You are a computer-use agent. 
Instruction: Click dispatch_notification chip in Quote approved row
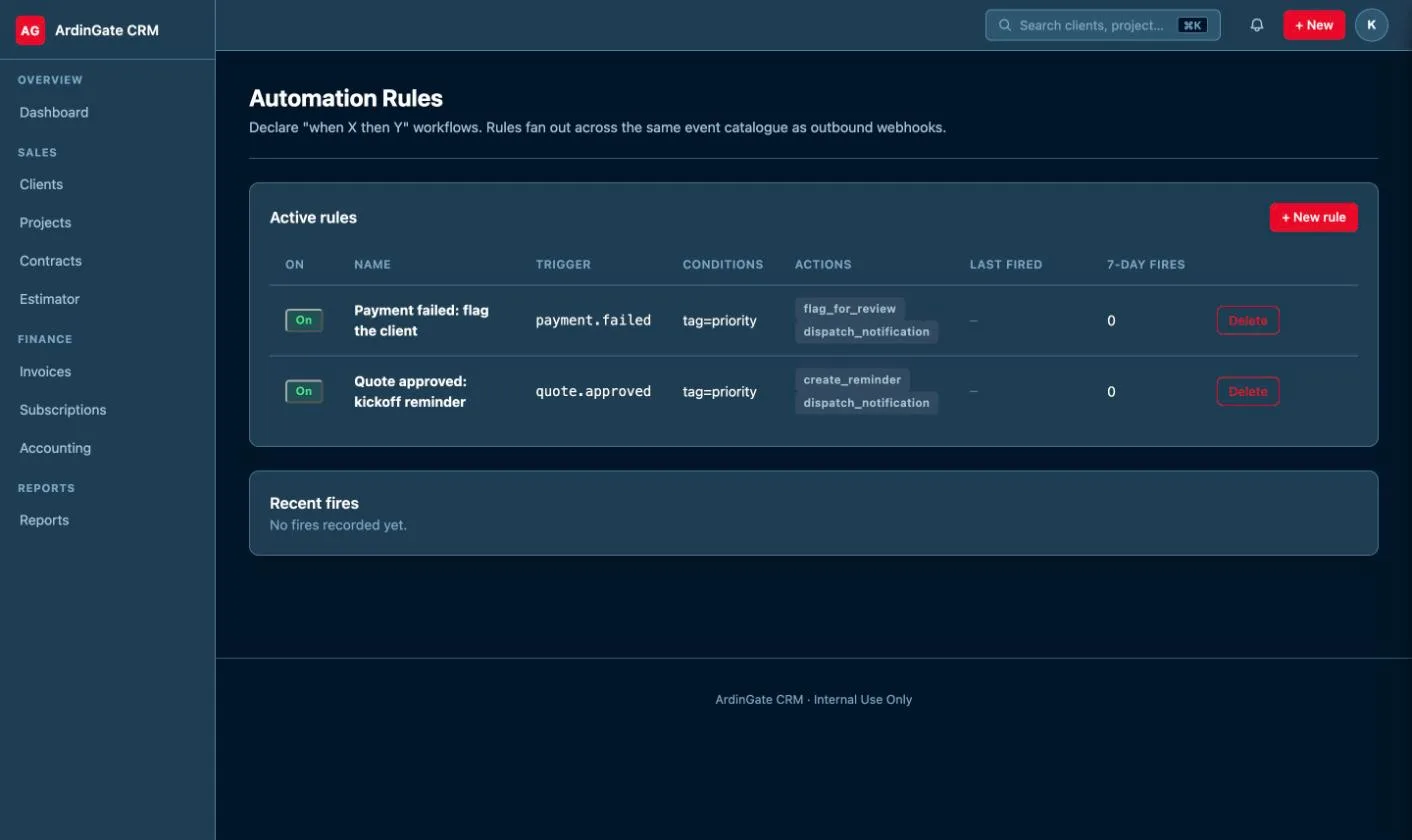[x=866, y=403]
